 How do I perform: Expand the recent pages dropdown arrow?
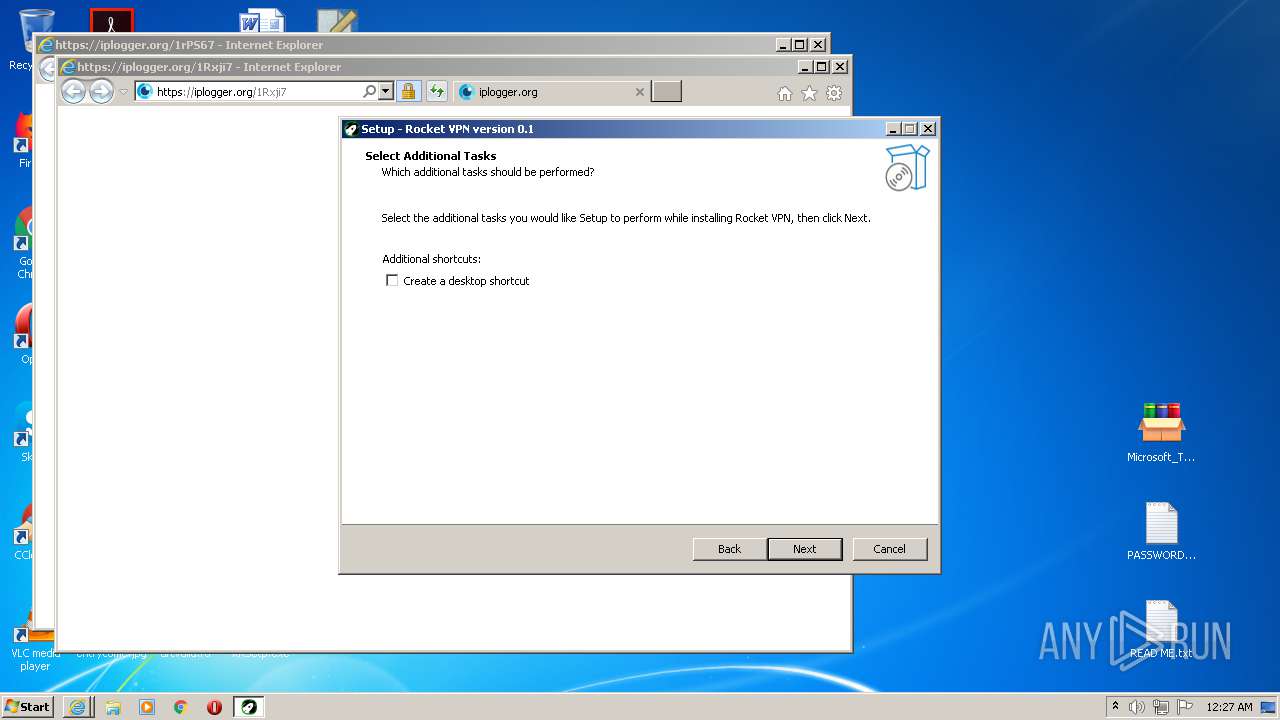pos(124,92)
